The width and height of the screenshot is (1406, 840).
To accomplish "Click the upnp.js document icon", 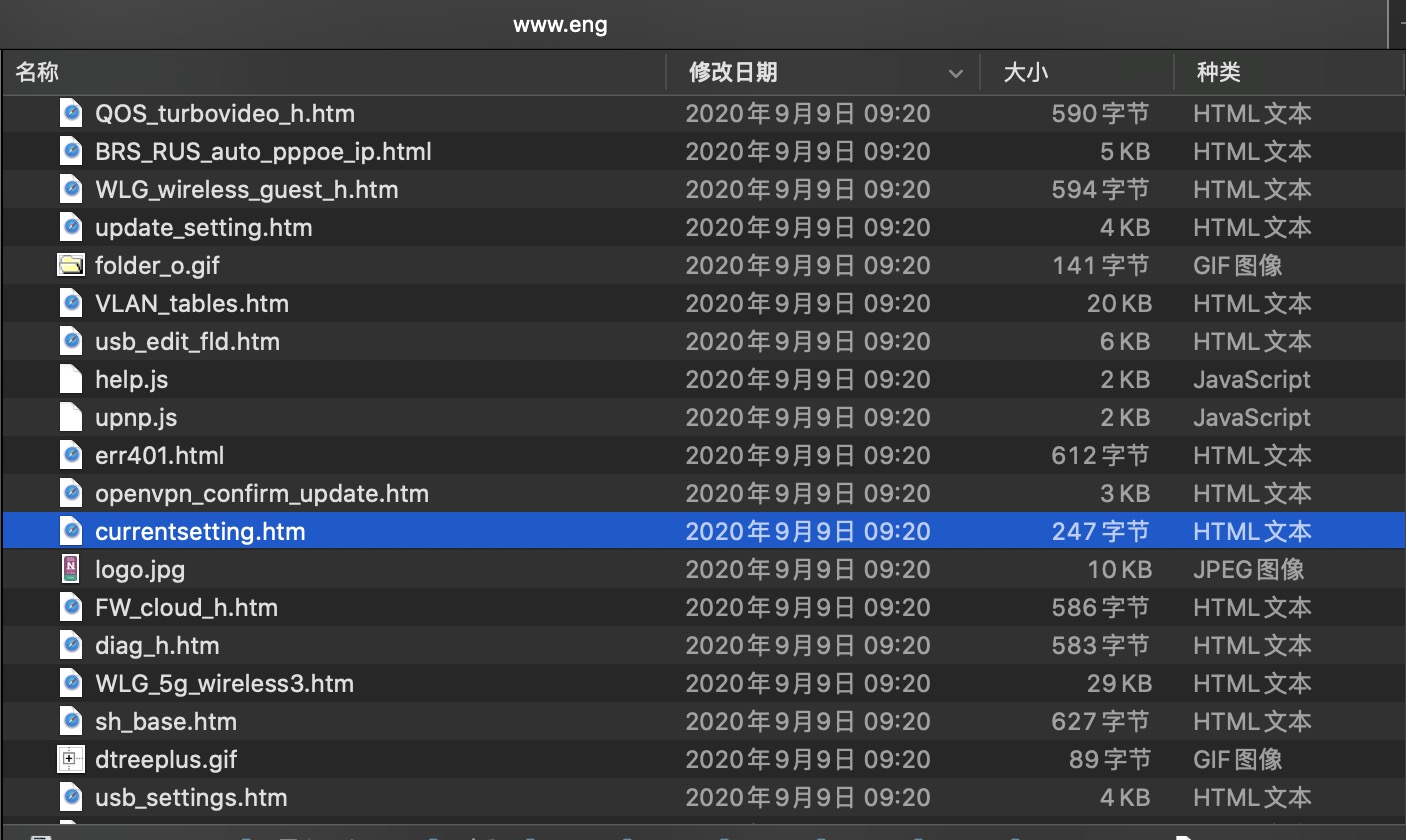I will 70,418.
